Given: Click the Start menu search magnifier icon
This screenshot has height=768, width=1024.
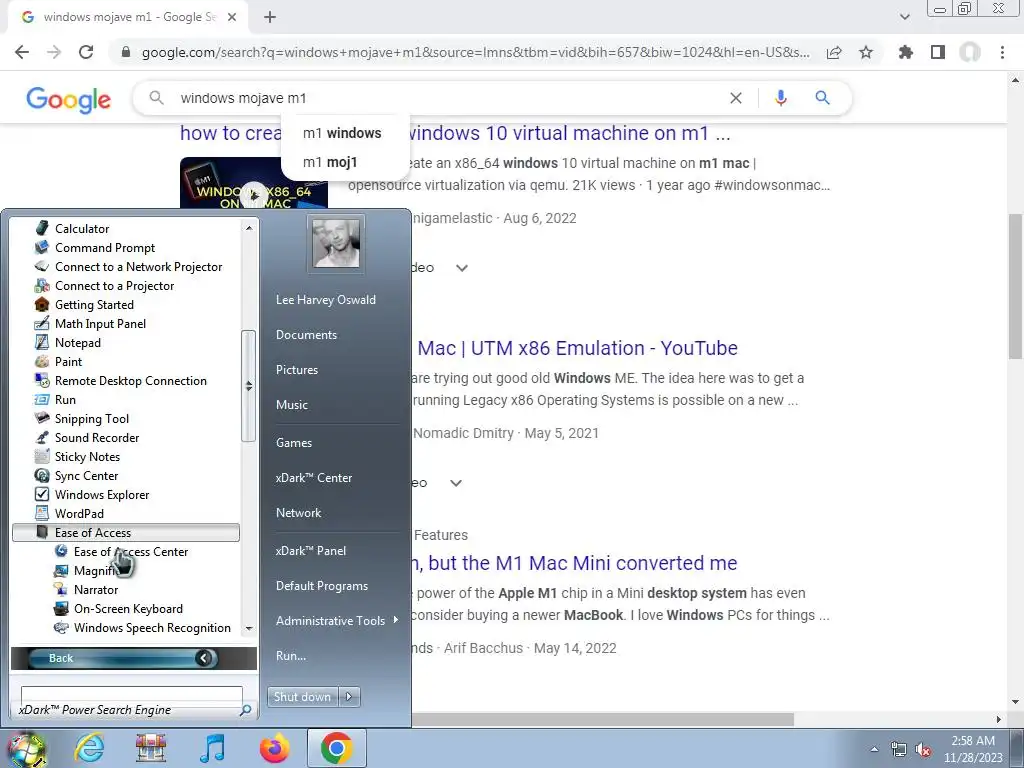Looking at the screenshot, I should pyautogui.click(x=246, y=709).
